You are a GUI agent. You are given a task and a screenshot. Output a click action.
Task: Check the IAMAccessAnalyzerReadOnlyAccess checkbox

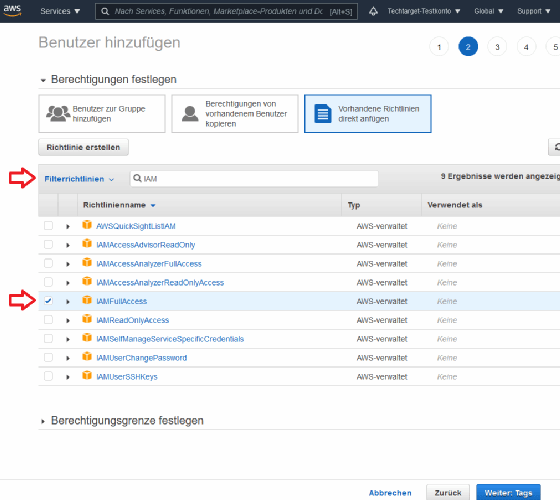[x=48, y=282]
